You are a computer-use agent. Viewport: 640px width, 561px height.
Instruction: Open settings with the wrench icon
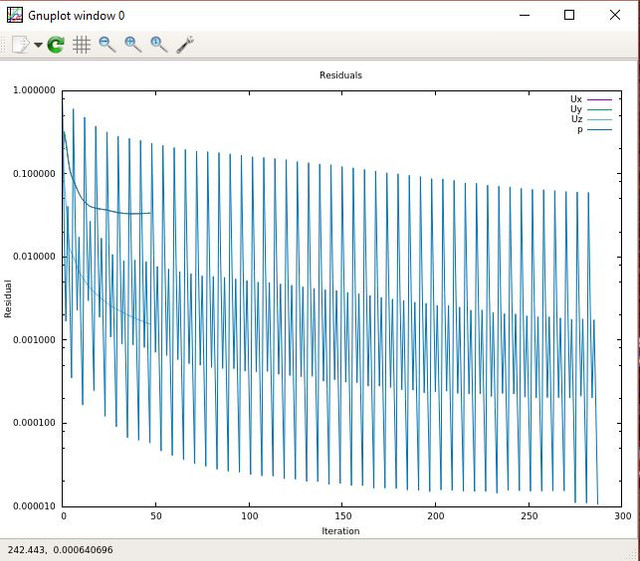click(185, 45)
